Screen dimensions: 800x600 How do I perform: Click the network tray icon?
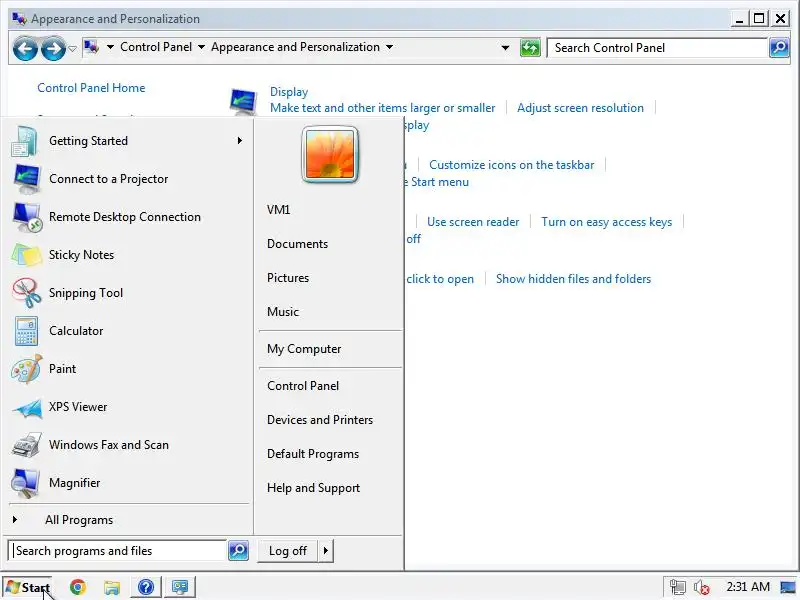[678, 588]
